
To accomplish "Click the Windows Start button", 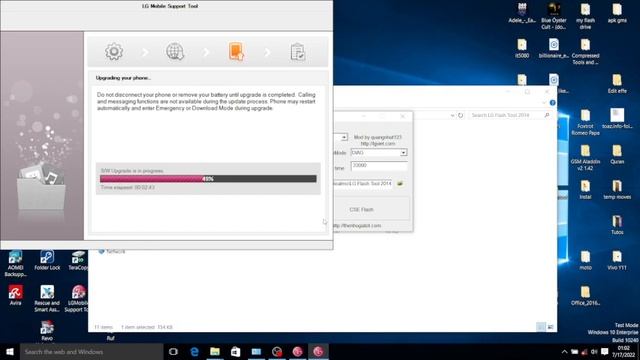I will click(x=10, y=351).
